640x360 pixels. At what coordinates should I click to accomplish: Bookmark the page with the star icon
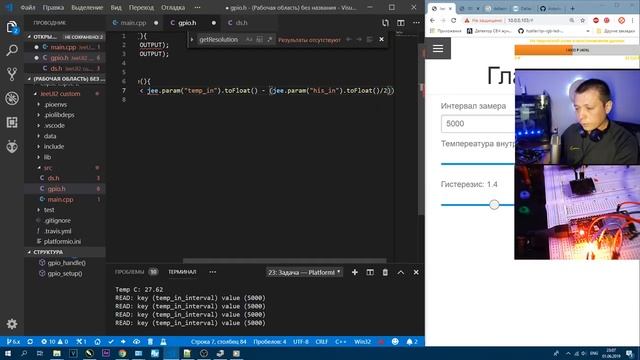pyautogui.click(x=582, y=20)
